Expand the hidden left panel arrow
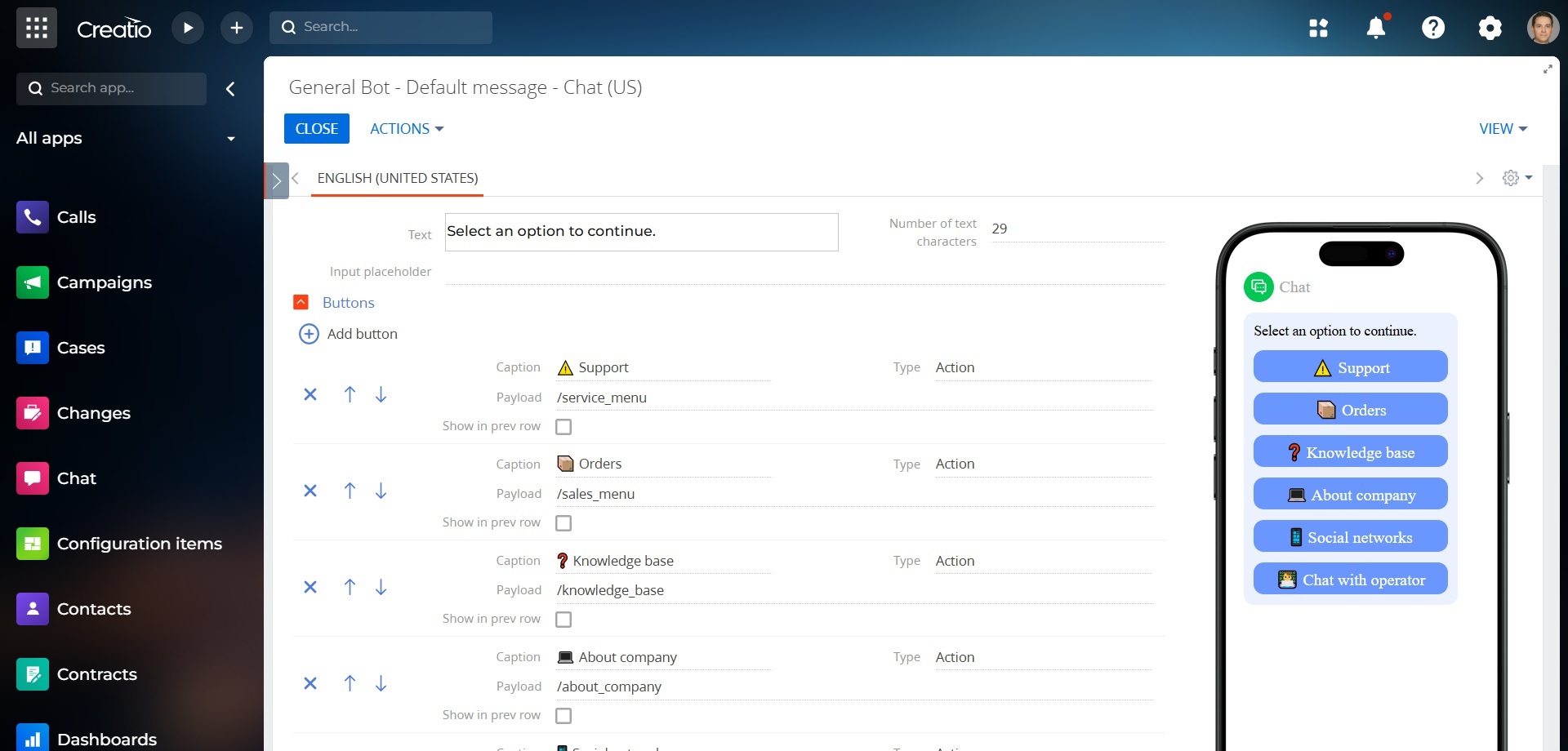Image resolution: width=1568 pixels, height=751 pixels. (x=277, y=181)
